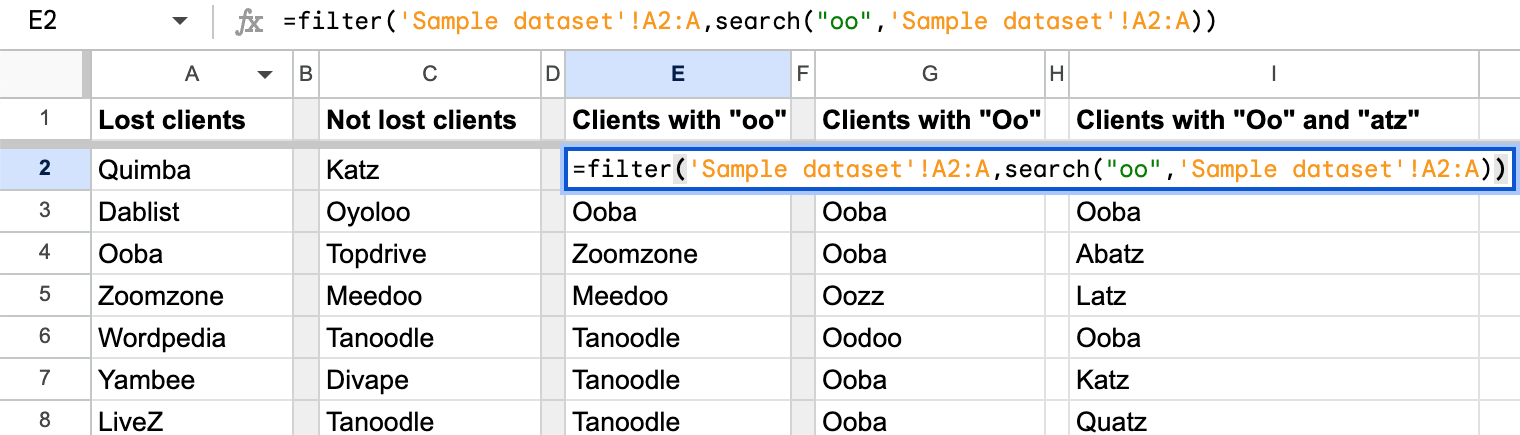Select cell containing Quimba

pos(193,169)
